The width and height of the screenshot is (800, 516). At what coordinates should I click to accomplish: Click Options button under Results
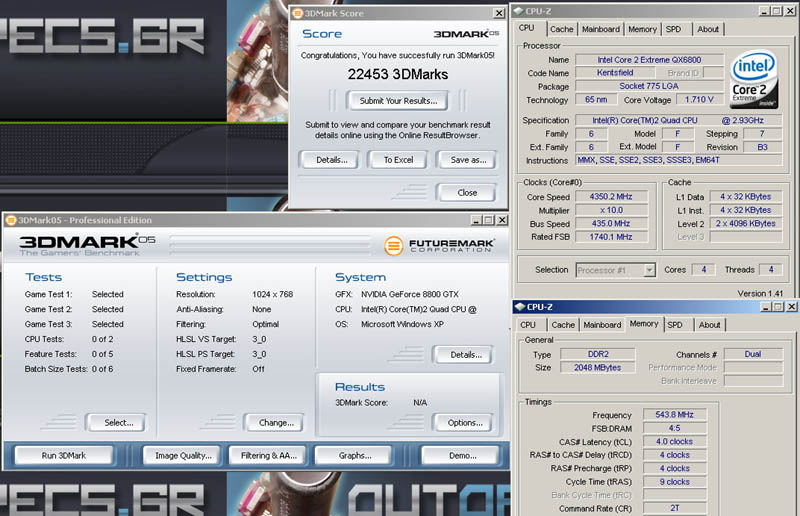pyautogui.click(x=465, y=423)
